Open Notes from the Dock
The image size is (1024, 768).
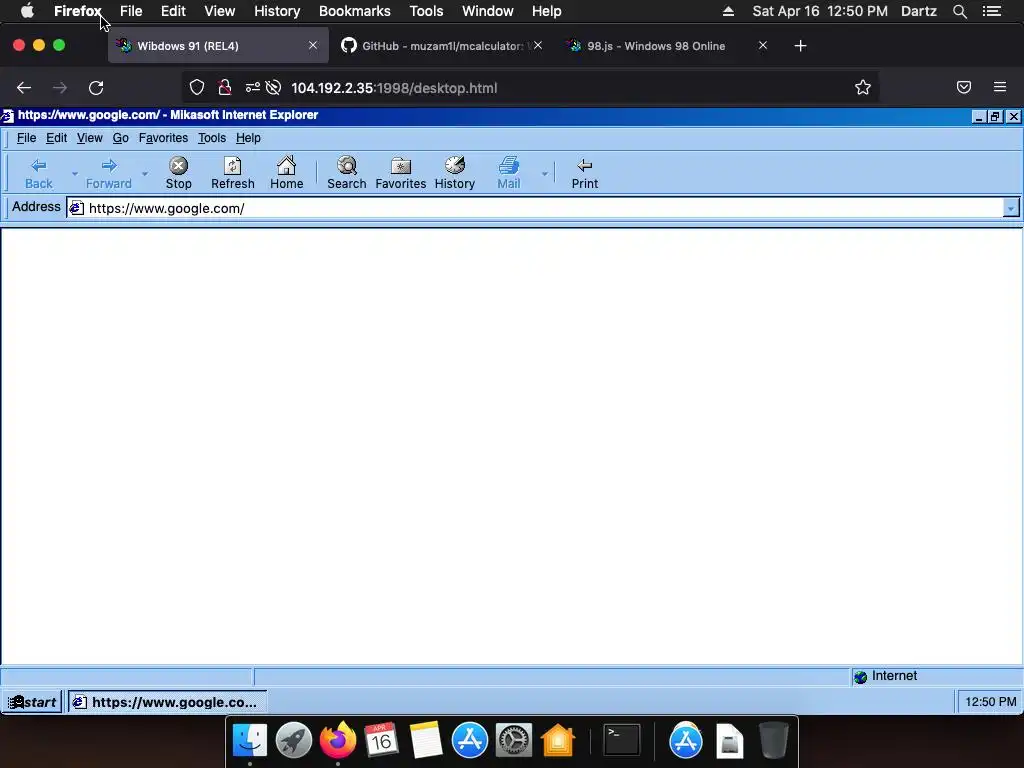pyautogui.click(x=426, y=741)
